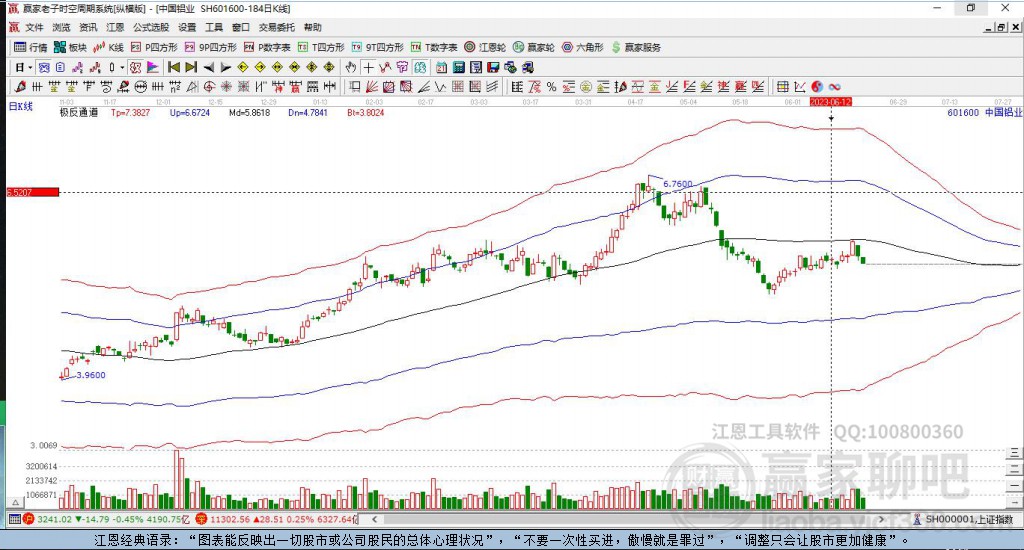This screenshot has height=550, width=1024.
Task: Open the 9P四方形 tool
Action: [210, 47]
